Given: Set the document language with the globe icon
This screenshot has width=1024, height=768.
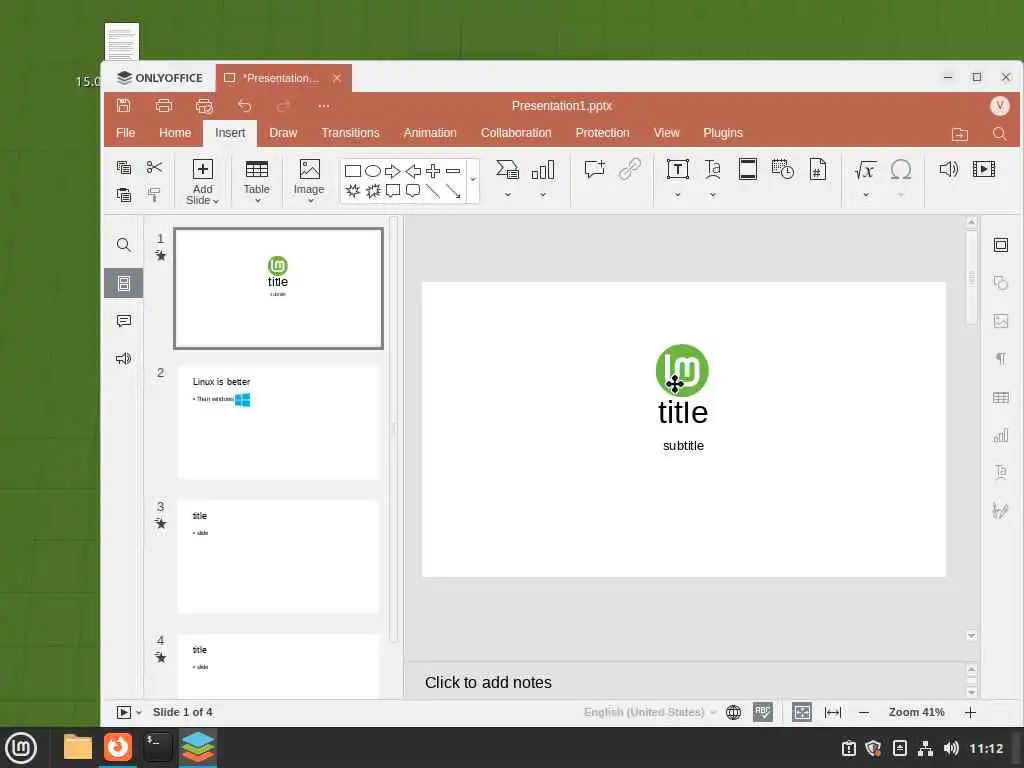Looking at the screenshot, I should [x=733, y=712].
